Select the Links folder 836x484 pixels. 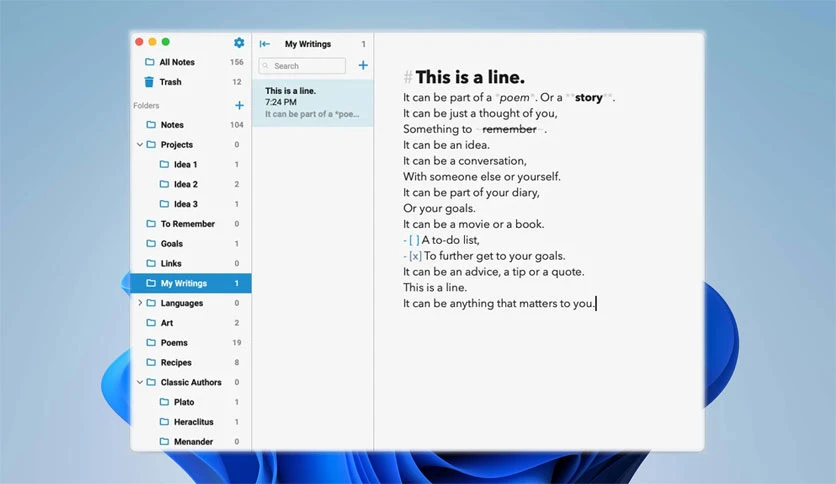[x=191, y=263]
